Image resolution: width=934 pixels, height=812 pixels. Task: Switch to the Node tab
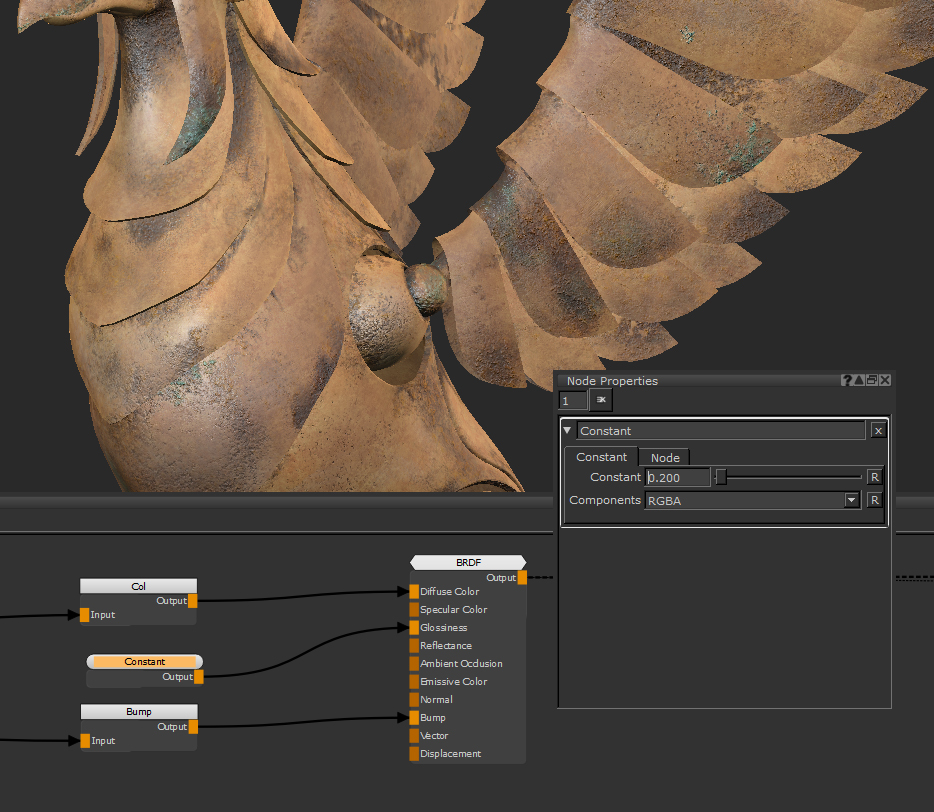[x=665, y=457]
